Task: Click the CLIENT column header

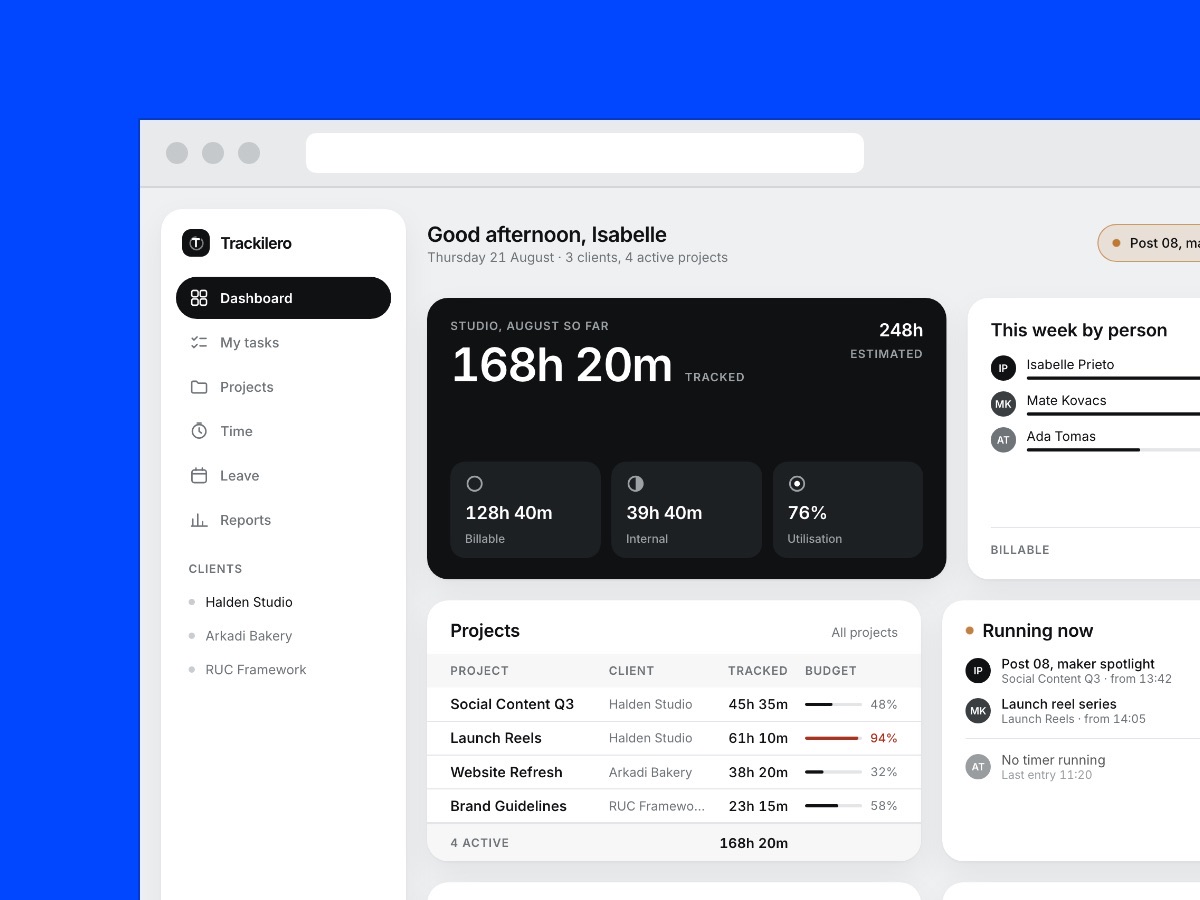Action: (631, 671)
